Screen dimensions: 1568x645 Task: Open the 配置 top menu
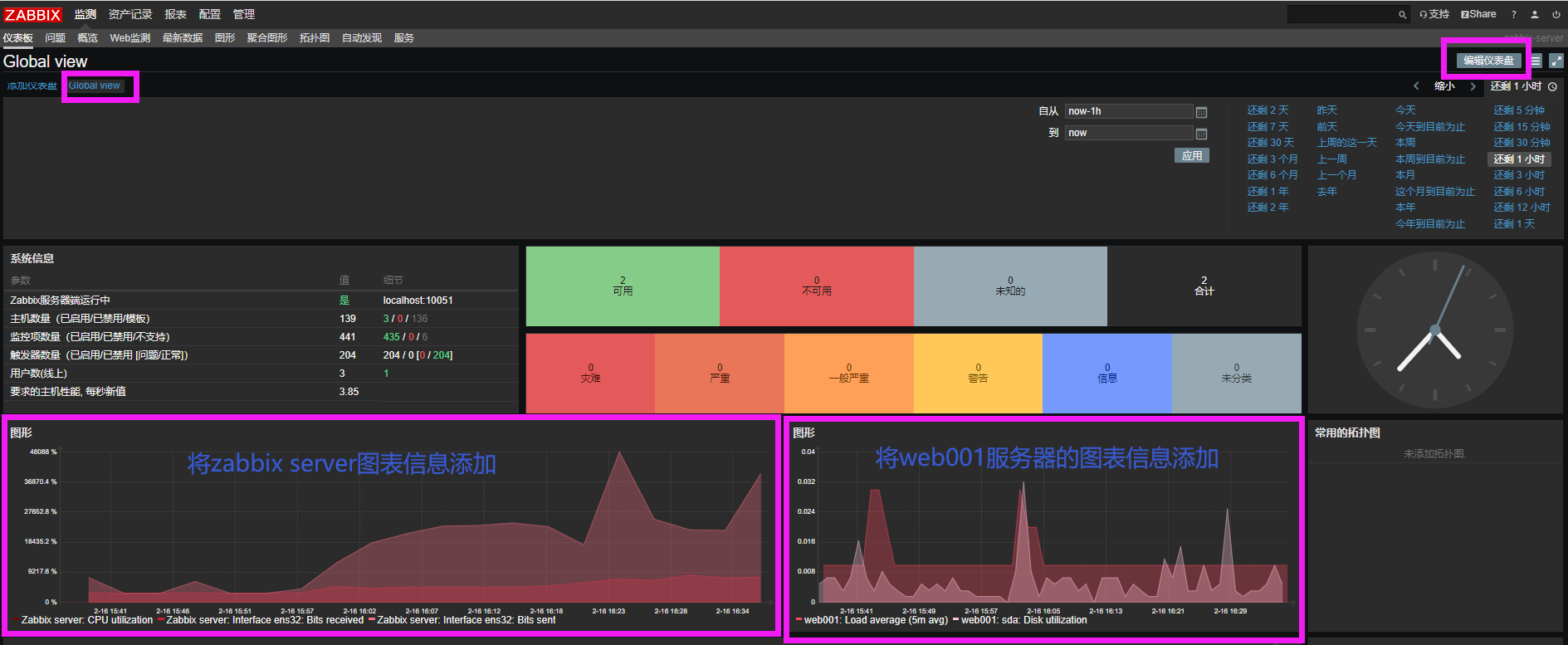(x=210, y=14)
